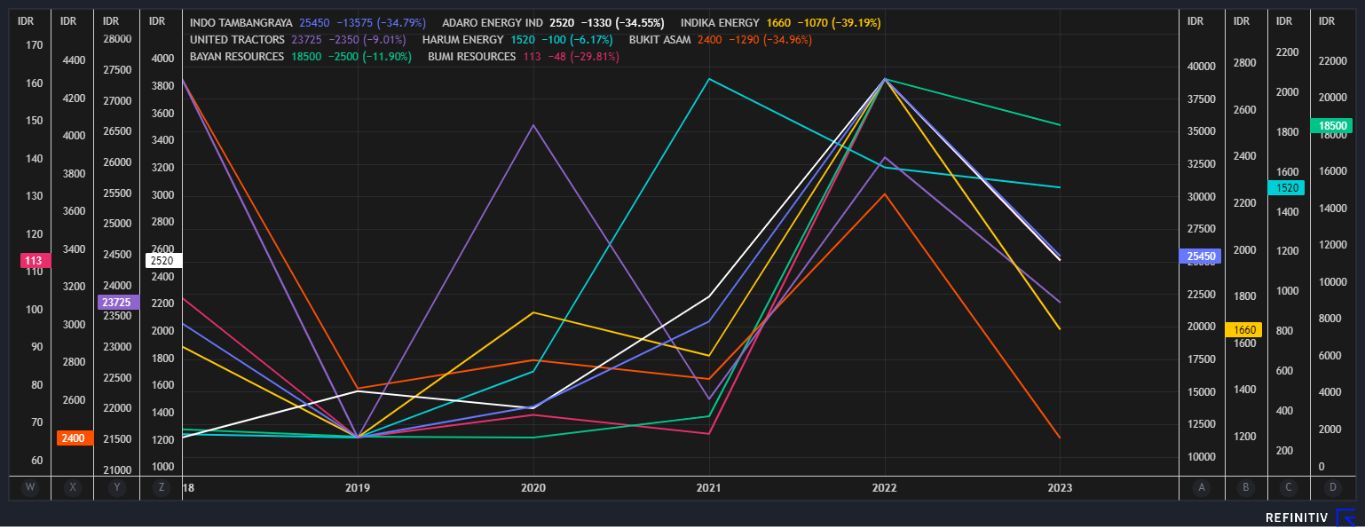Click the ADARO ENERGY IND legend label
This screenshot has height=527, width=1365.
[492, 22]
